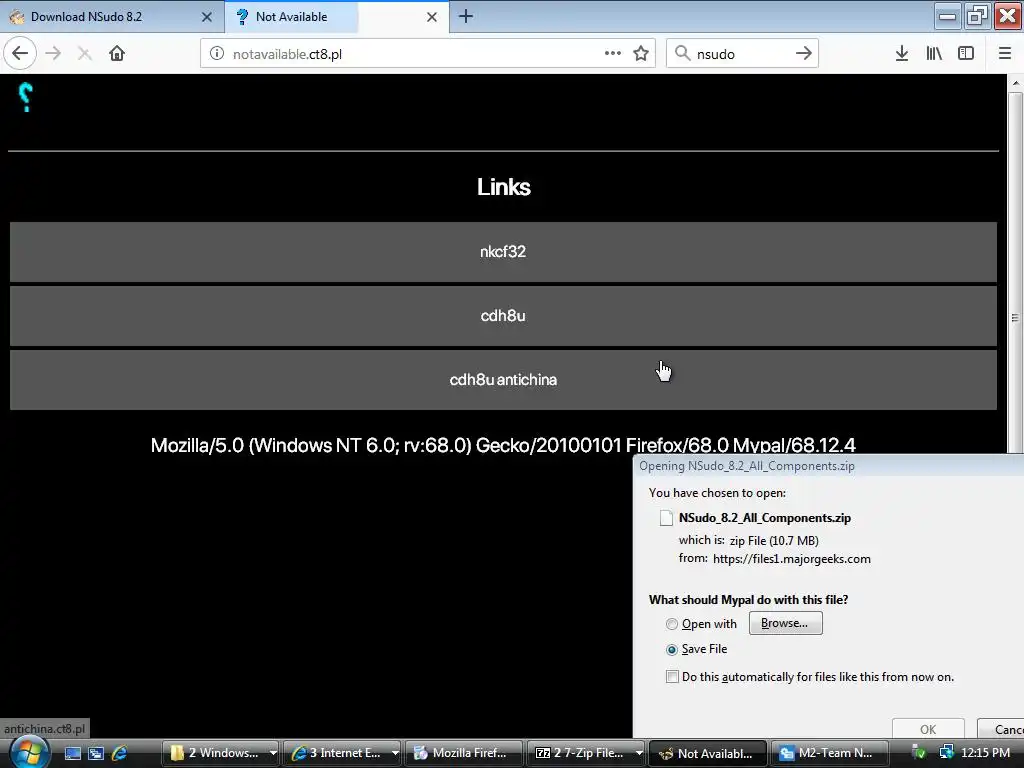Select the Save File radio button
This screenshot has width=1024, height=768.
[x=671, y=650]
